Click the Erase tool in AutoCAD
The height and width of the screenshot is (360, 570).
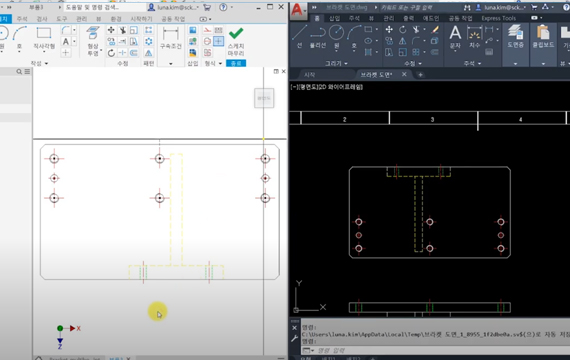pyautogui.click(x=435, y=29)
